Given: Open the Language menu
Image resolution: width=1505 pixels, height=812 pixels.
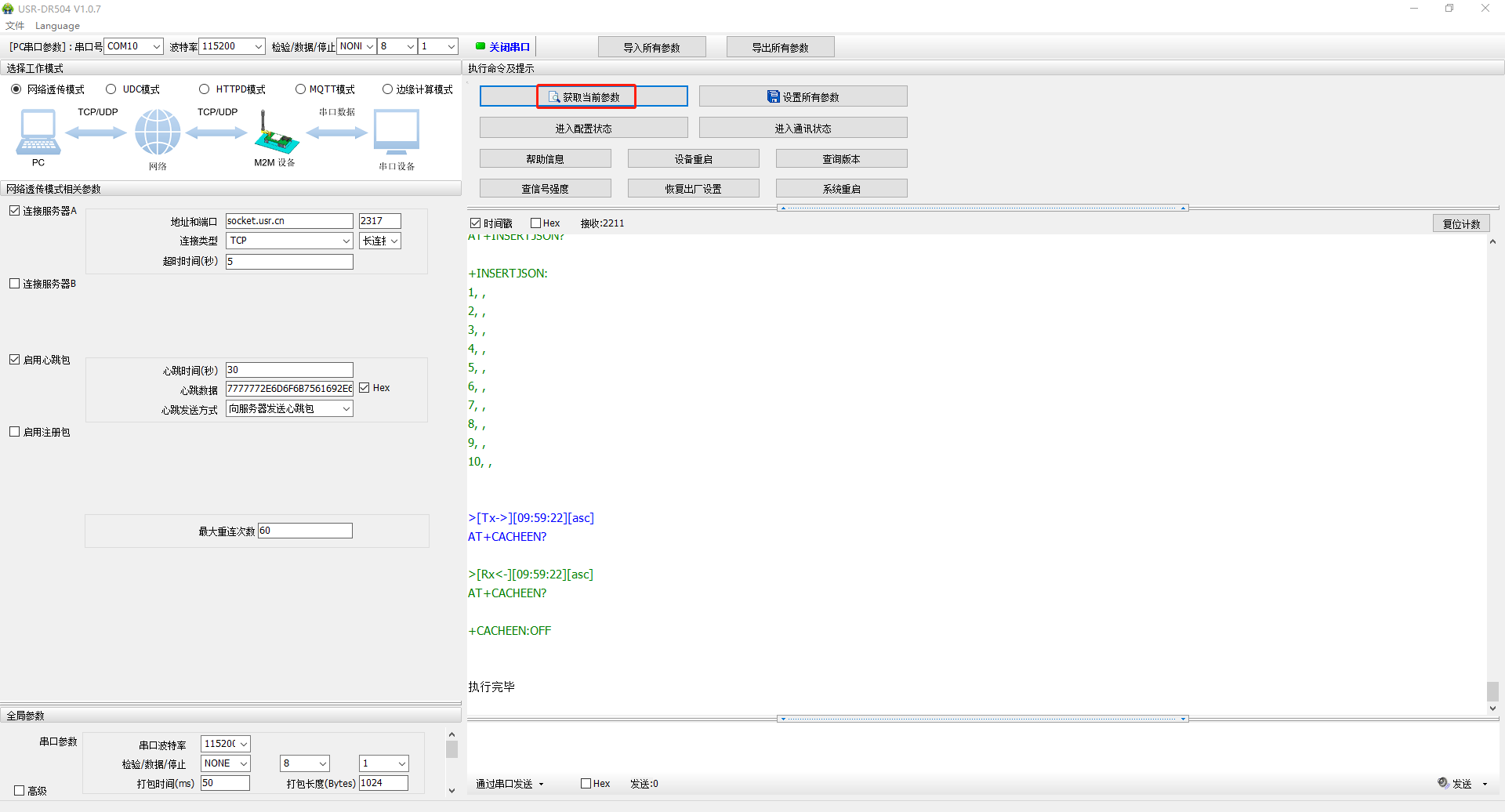Looking at the screenshot, I should pyautogui.click(x=57, y=26).
